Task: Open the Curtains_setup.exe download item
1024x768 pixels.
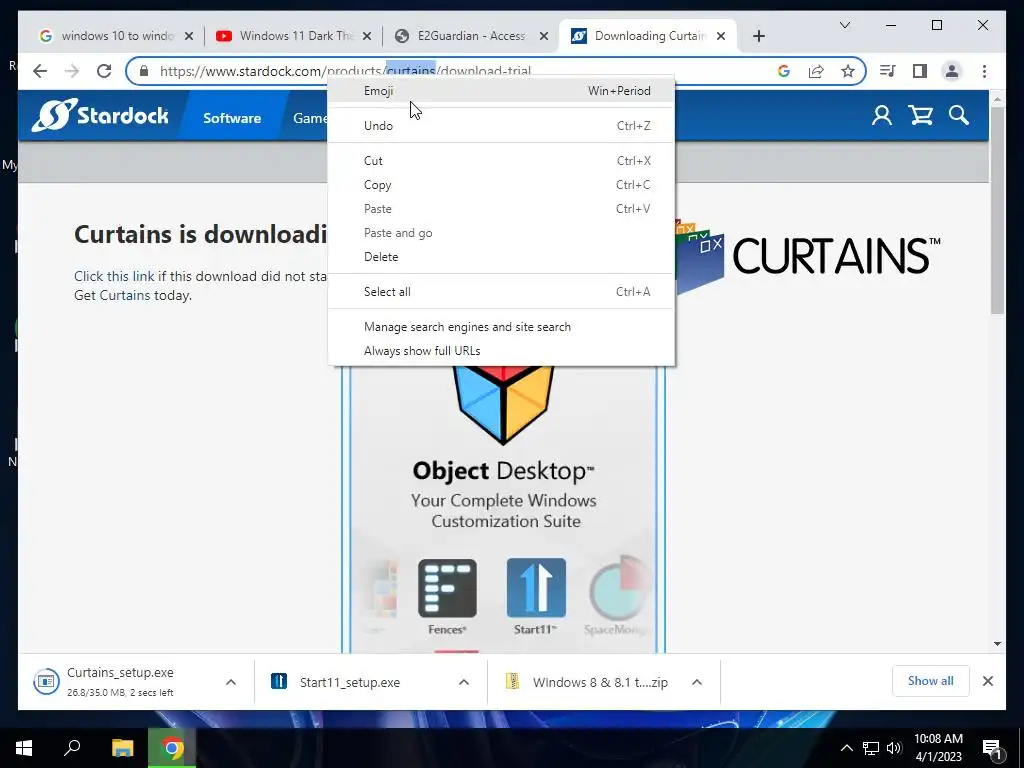Action: (x=121, y=682)
